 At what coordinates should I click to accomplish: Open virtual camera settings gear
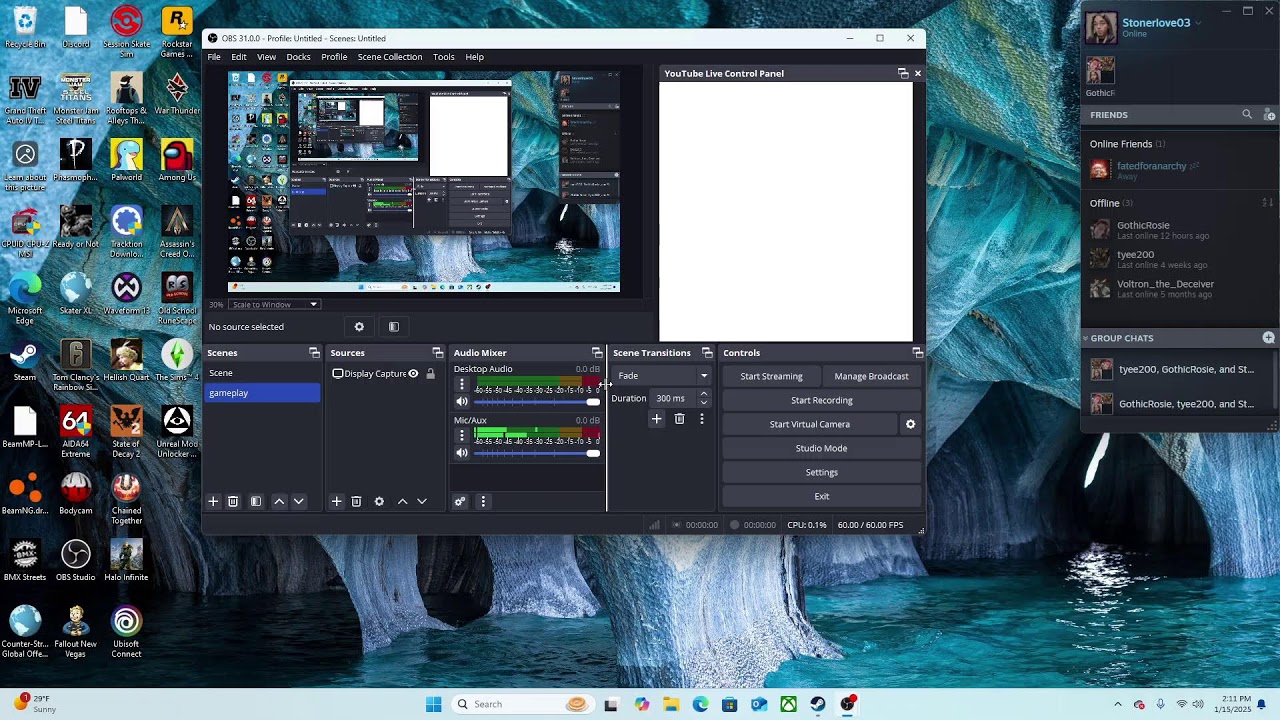tap(910, 424)
